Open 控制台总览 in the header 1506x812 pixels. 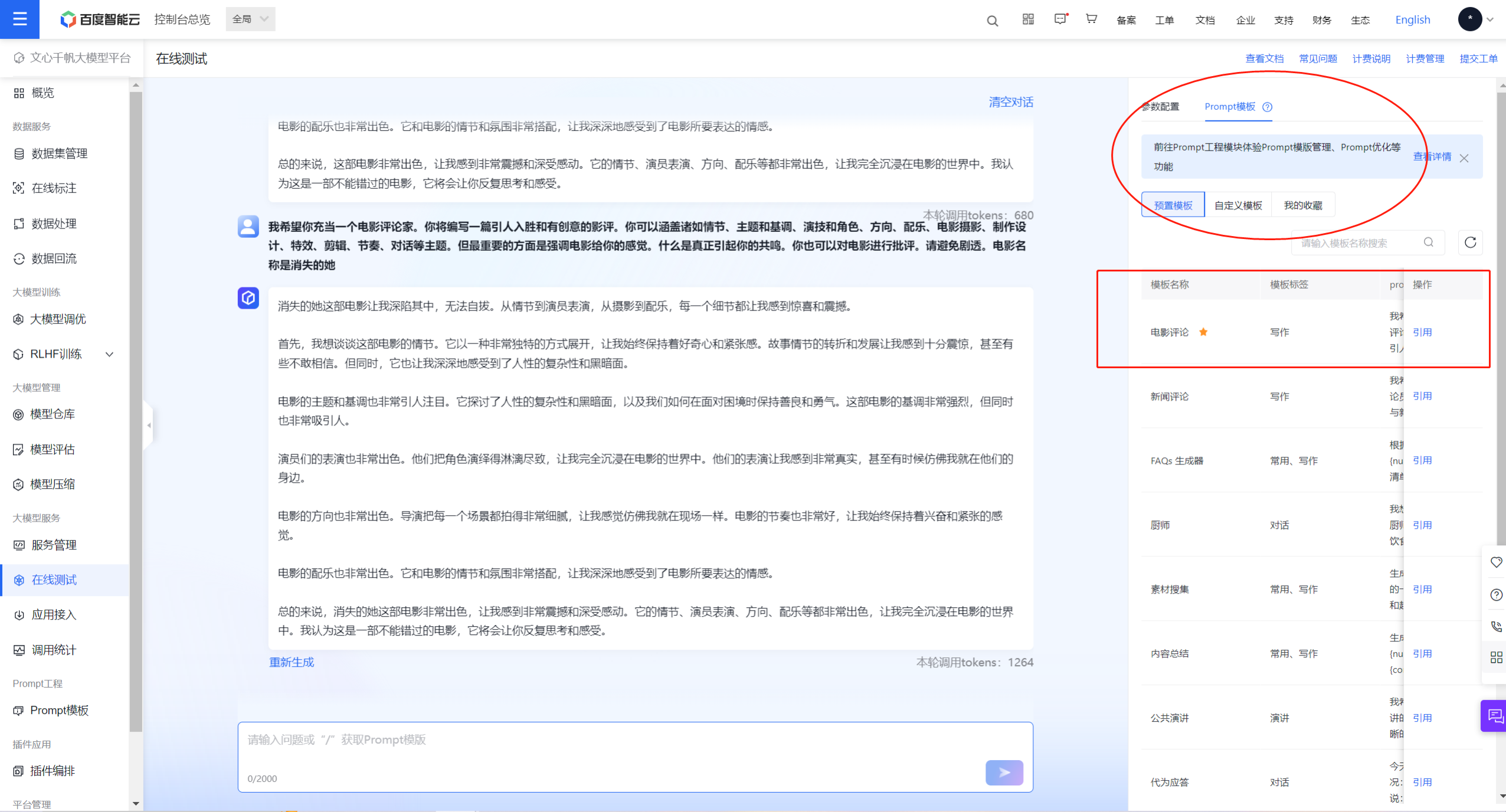tap(182, 19)
